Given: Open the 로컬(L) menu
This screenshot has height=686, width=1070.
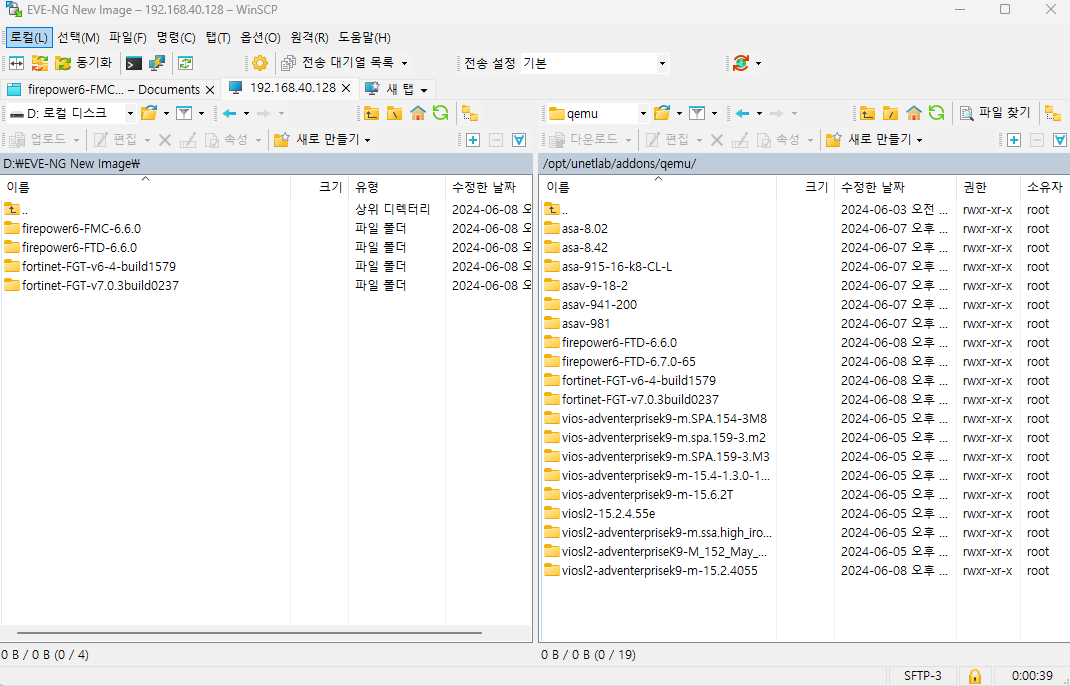Looking at the screenshot, I should coord(29,38).
